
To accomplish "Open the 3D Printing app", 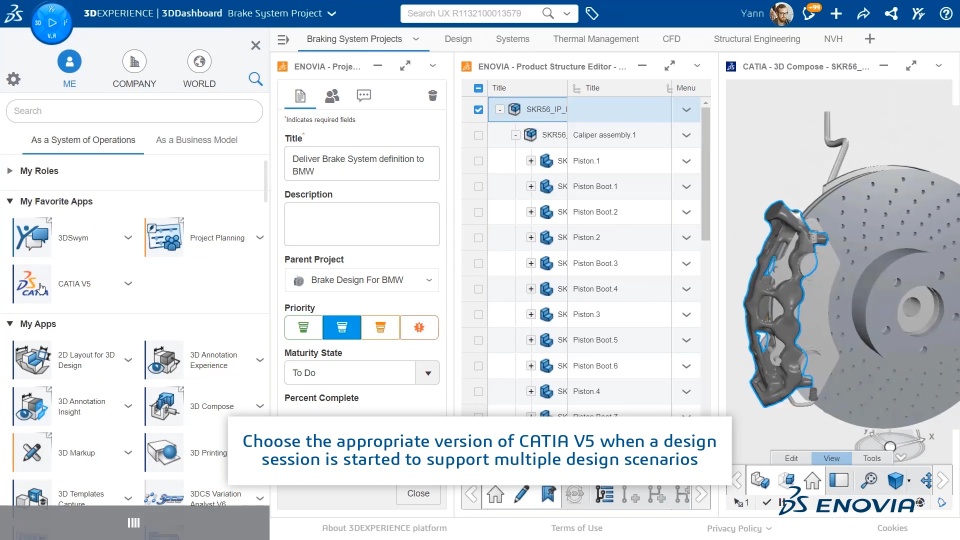I will click(164, 452).
